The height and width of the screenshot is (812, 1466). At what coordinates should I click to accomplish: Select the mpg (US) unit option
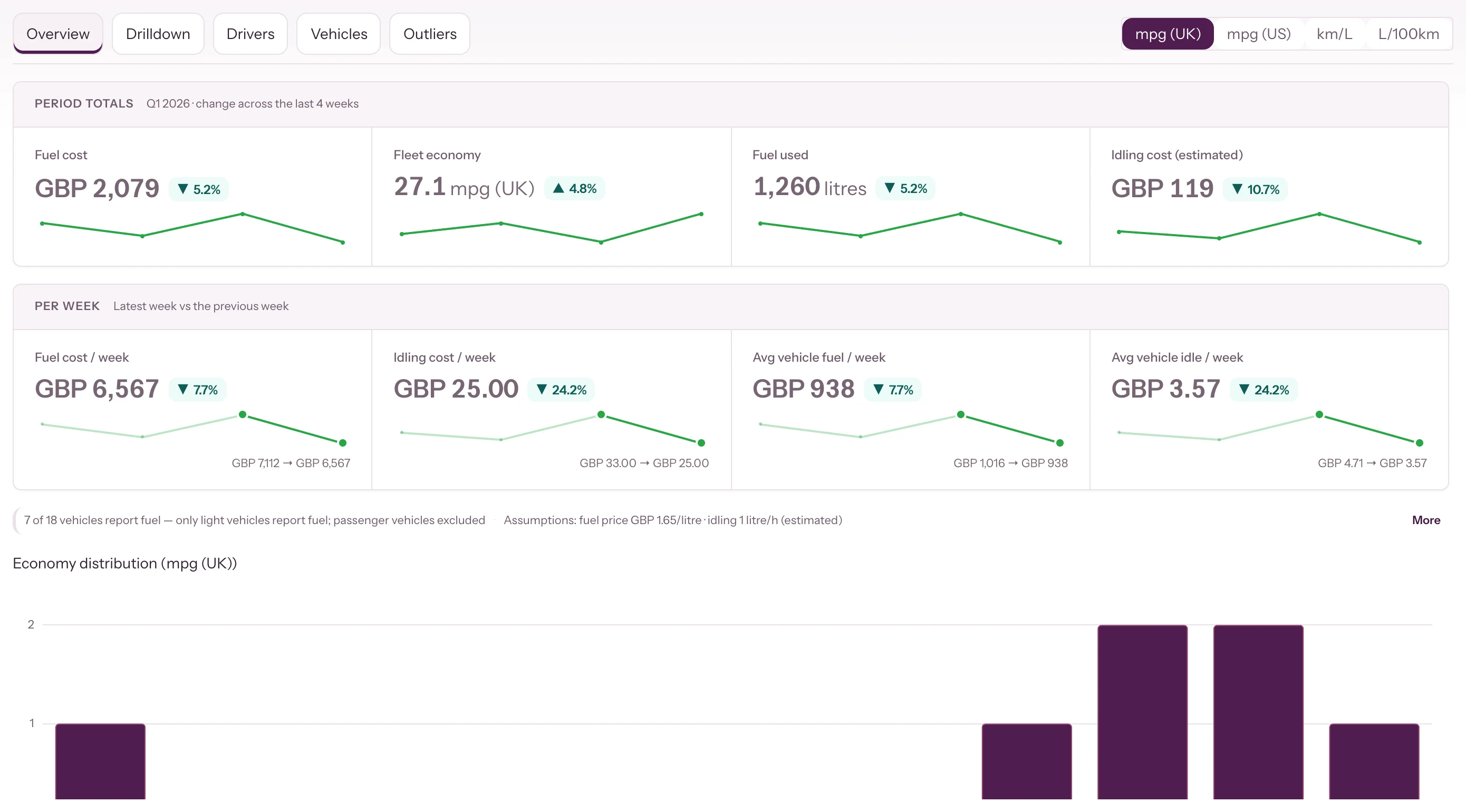[1258, 34]
